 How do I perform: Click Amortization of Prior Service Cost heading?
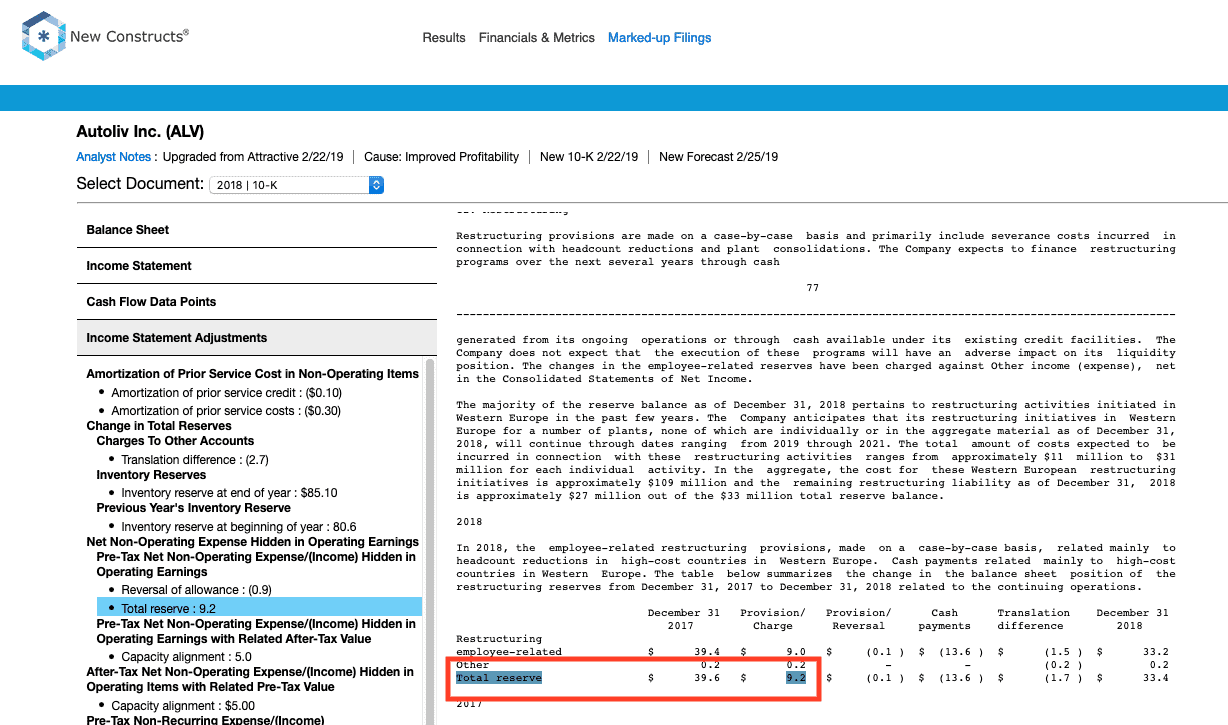252,374
